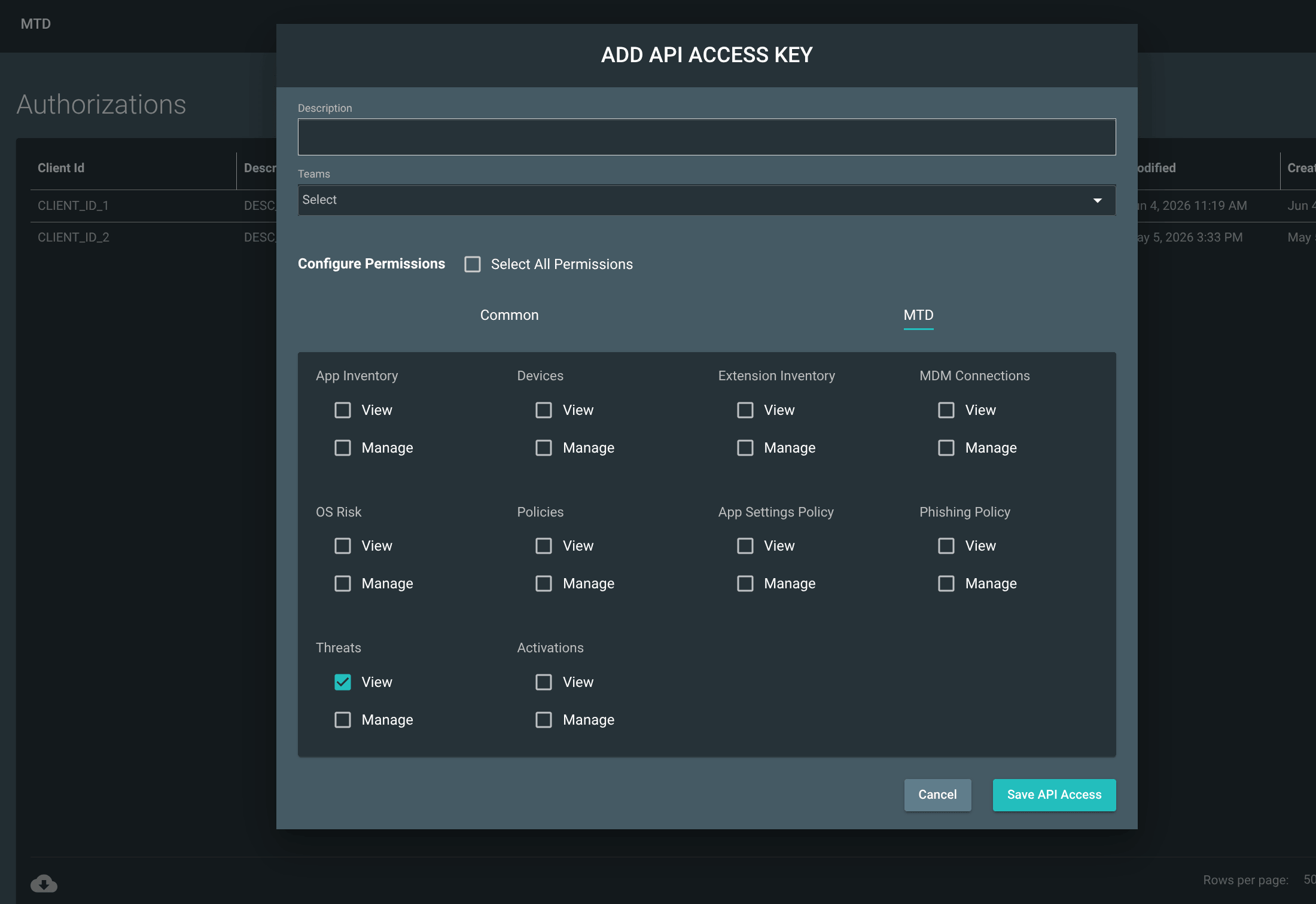Enable Phishing Policy Manage permission

[x=946, y=584]
